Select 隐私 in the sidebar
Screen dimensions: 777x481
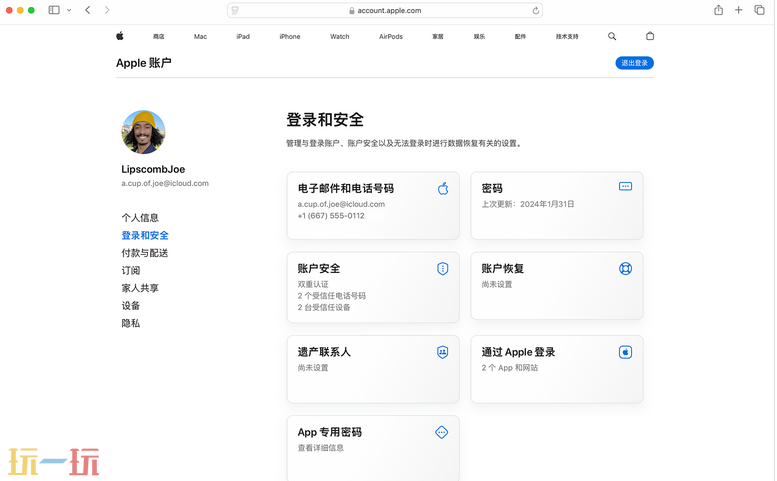coord(131,323)
